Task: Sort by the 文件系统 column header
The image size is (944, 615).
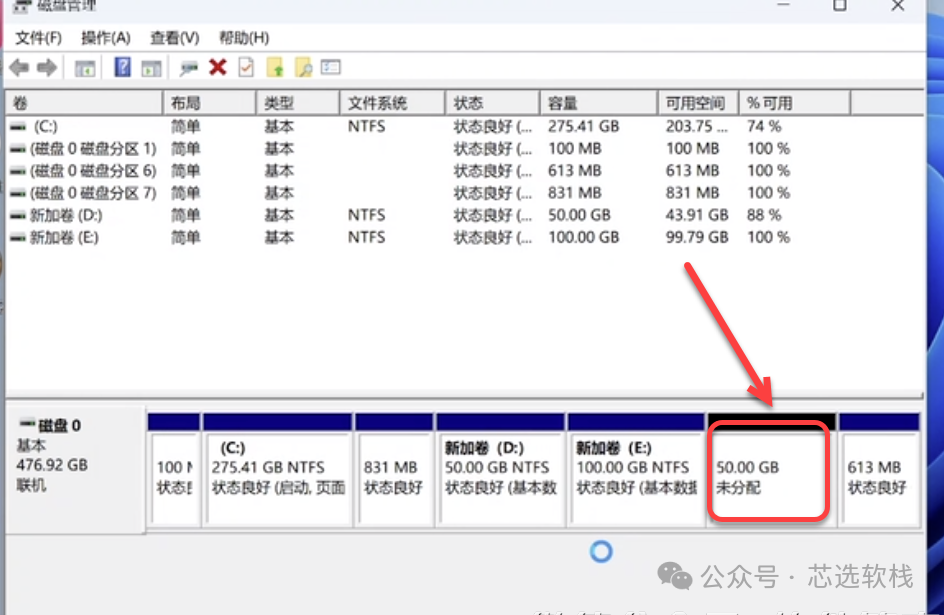Action: click(x=393, y=103)
